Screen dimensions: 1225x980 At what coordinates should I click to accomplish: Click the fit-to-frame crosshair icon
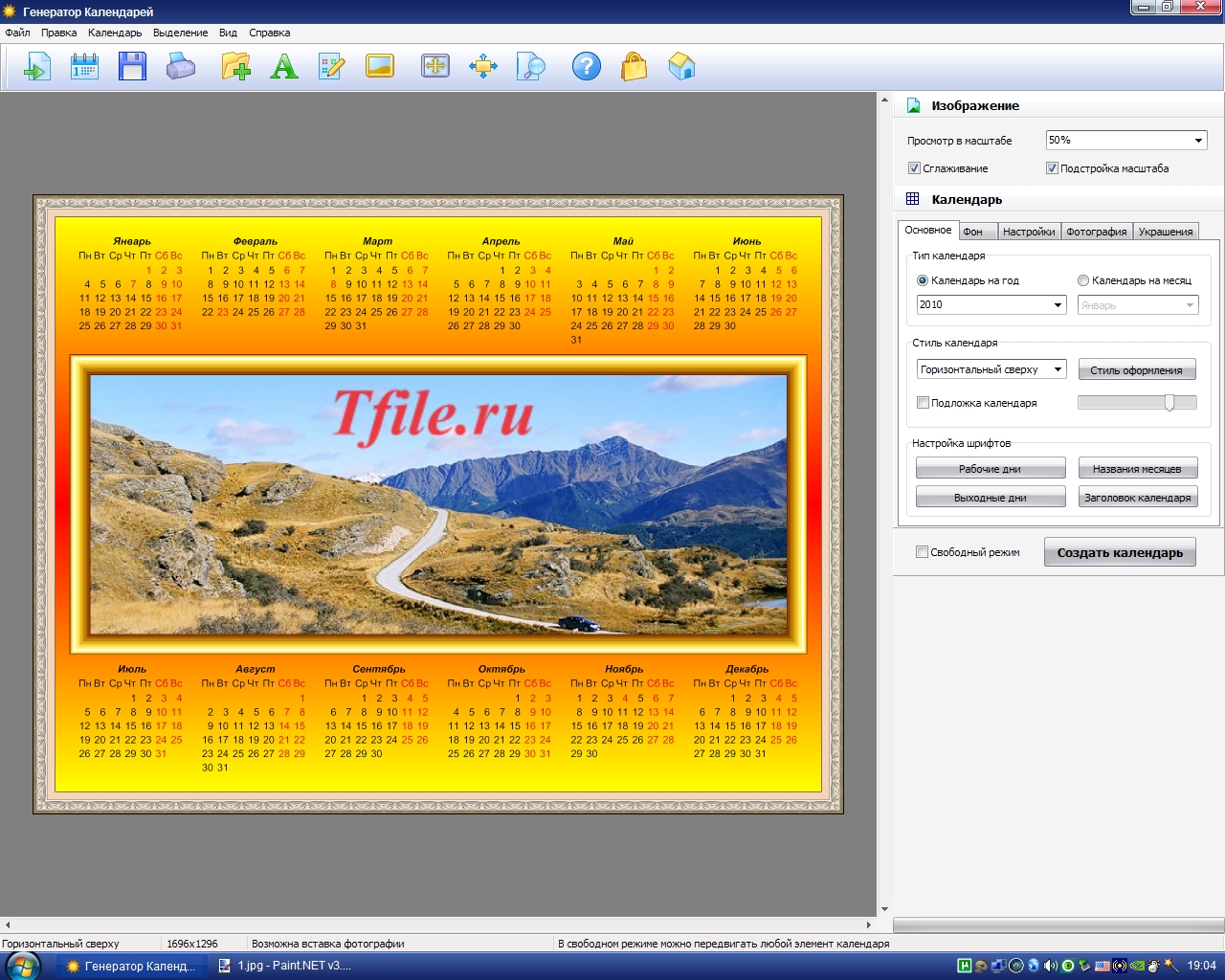click(435, 66)
